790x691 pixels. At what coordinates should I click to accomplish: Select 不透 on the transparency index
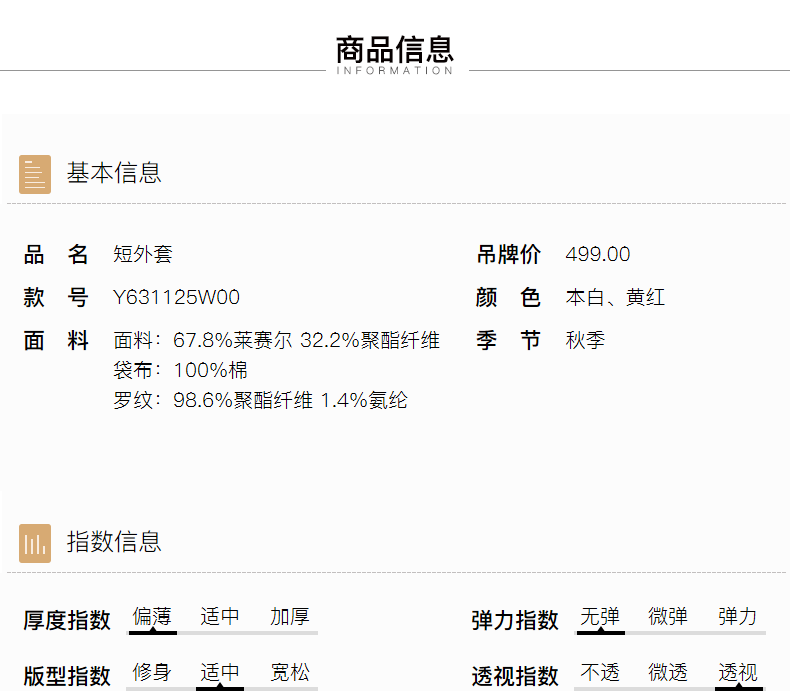[600, 673]
